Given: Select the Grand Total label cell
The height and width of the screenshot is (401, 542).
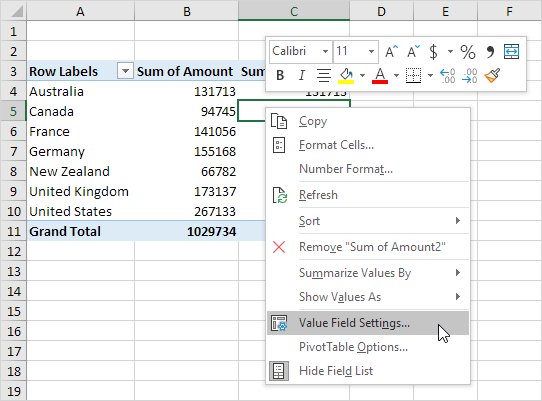Looking at the screenshot, I should click(81, 231).
